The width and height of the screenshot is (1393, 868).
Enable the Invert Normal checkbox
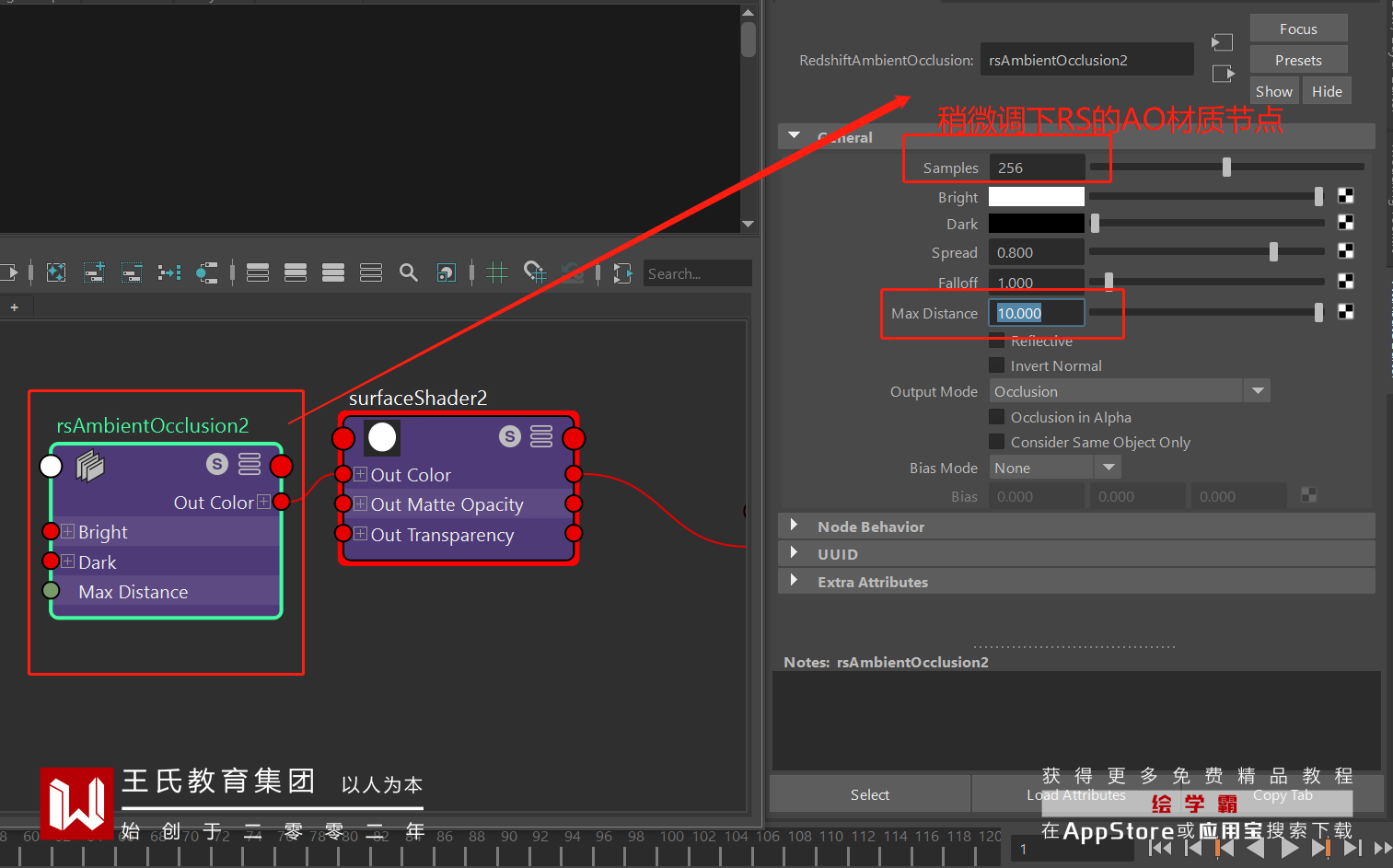coord(996,365)
